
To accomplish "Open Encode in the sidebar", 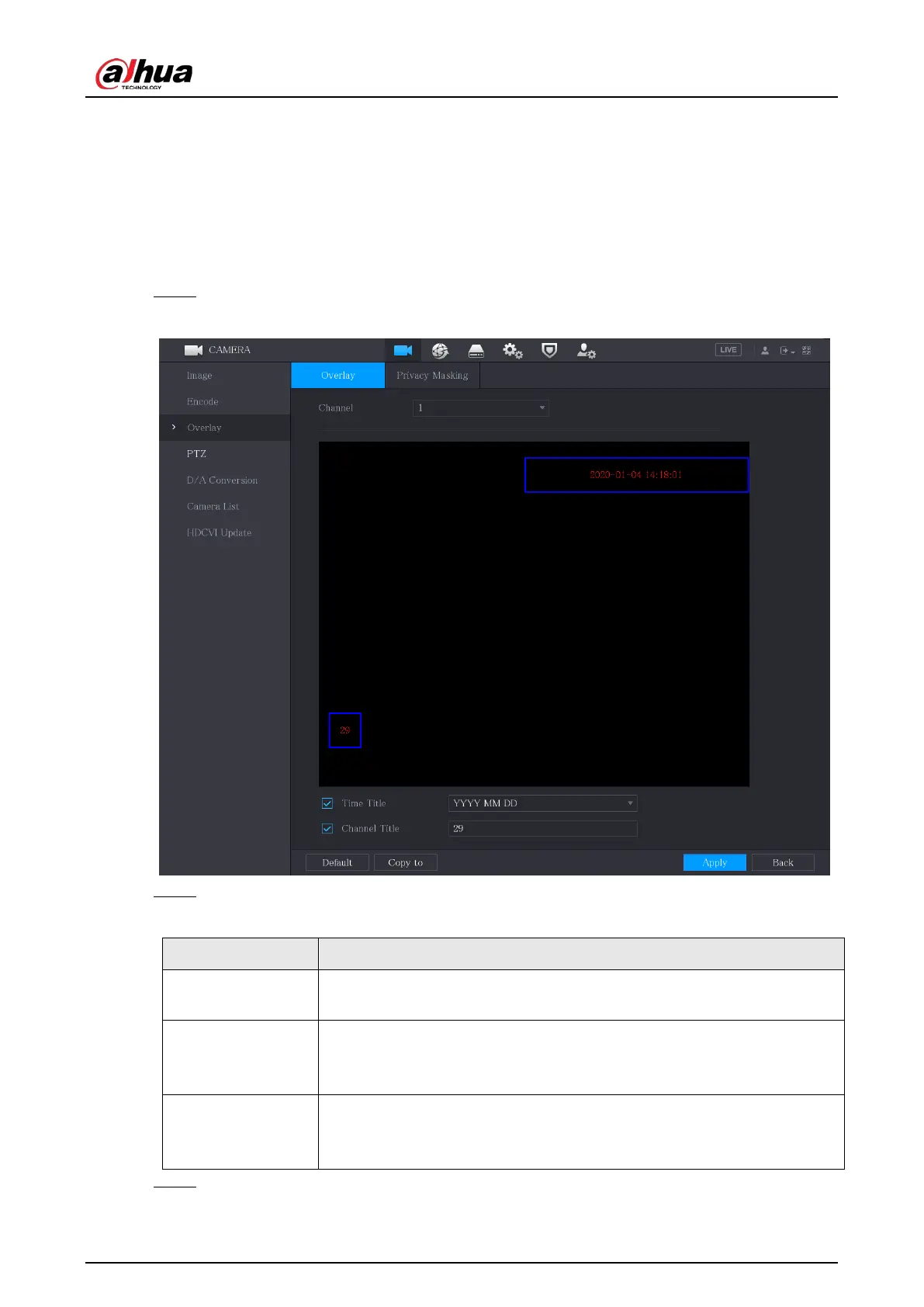I will 202,402.
